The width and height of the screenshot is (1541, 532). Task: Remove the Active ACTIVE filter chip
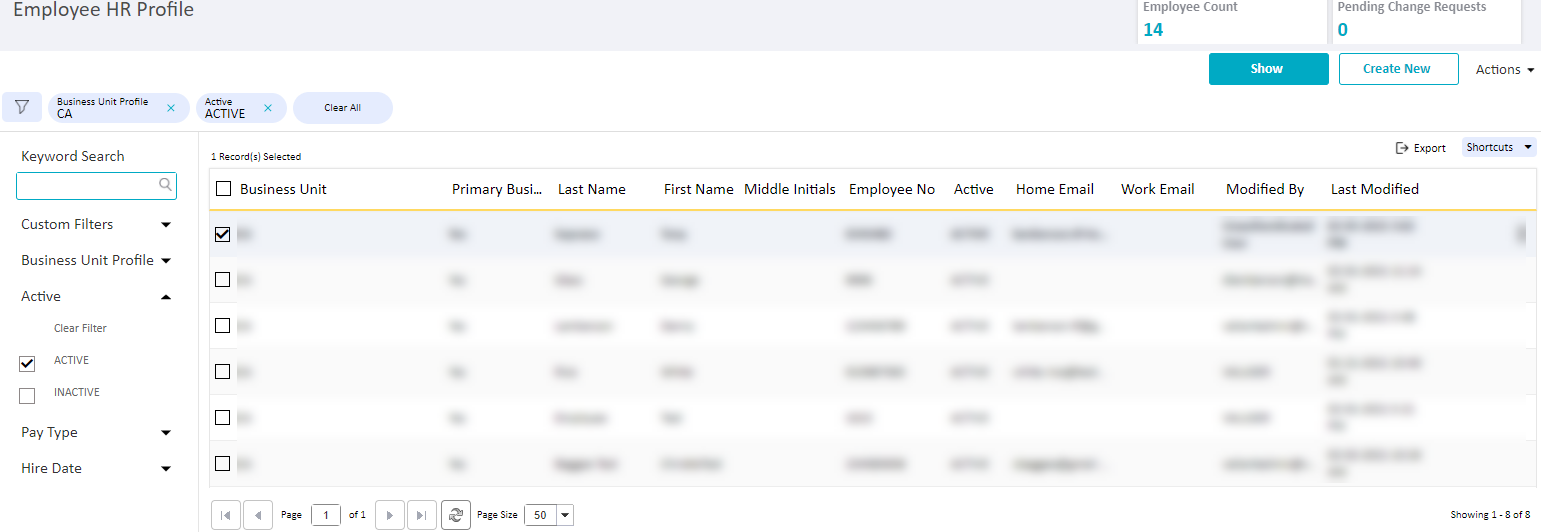268,108
